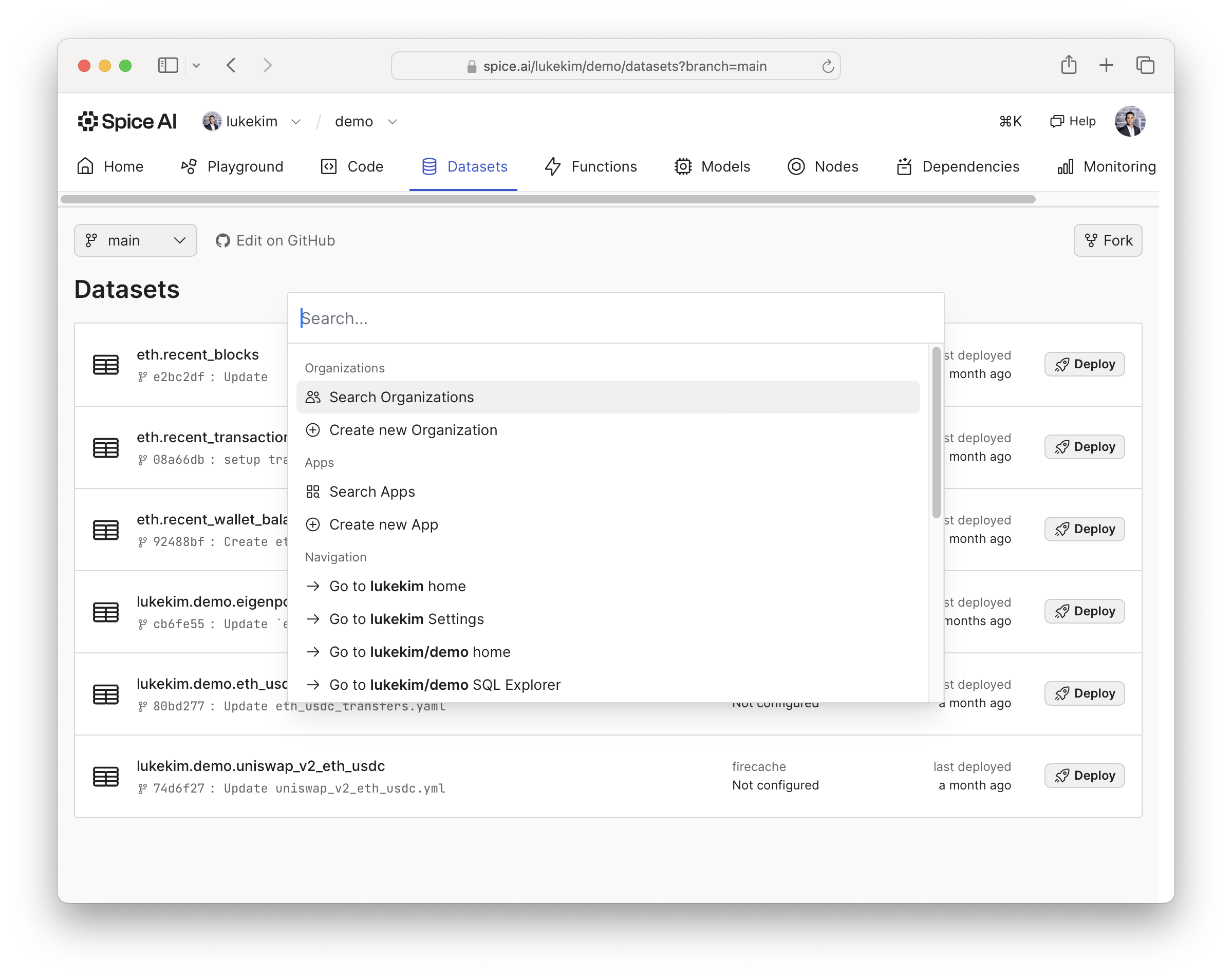Expand the lukekim organization dropdown

295,122
